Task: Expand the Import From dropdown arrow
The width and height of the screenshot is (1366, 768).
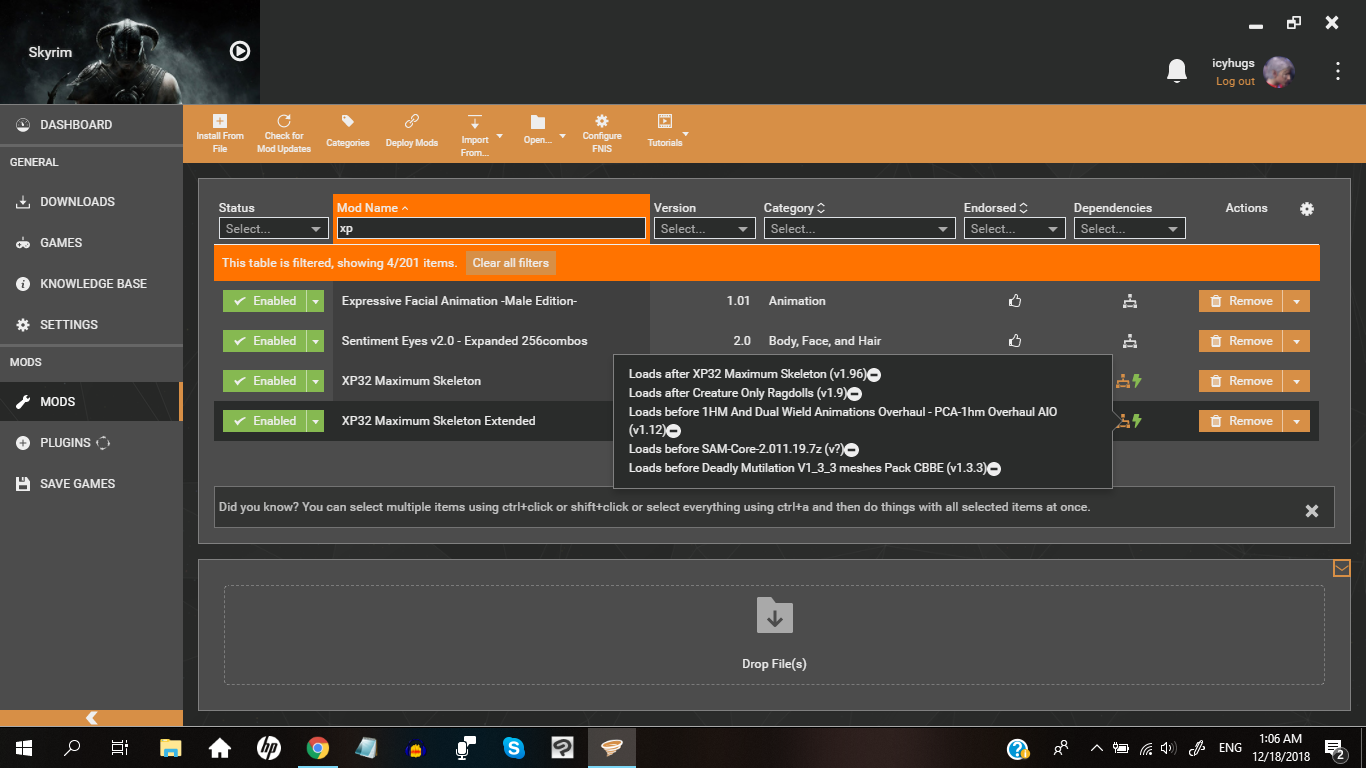Action: pos(499,136)
